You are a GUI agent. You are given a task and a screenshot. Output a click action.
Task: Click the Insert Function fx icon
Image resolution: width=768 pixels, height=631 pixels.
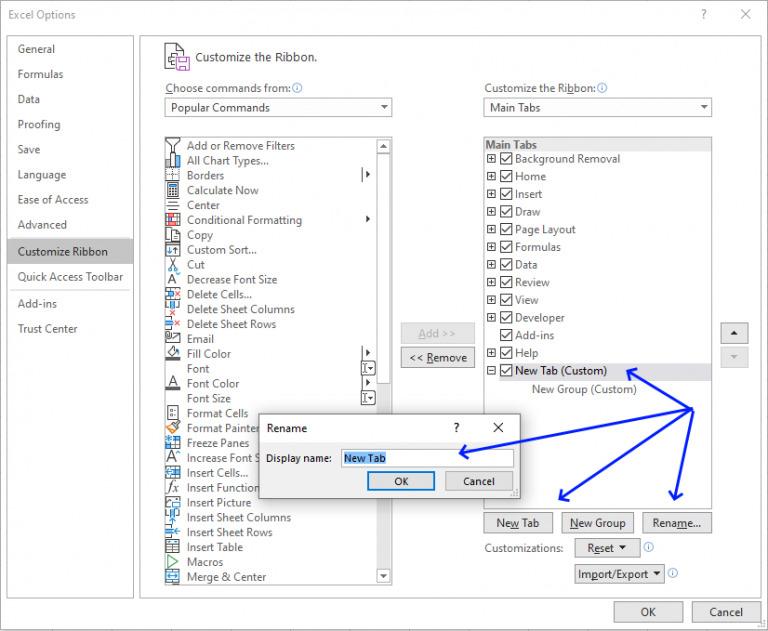click(x=172, y=487)
